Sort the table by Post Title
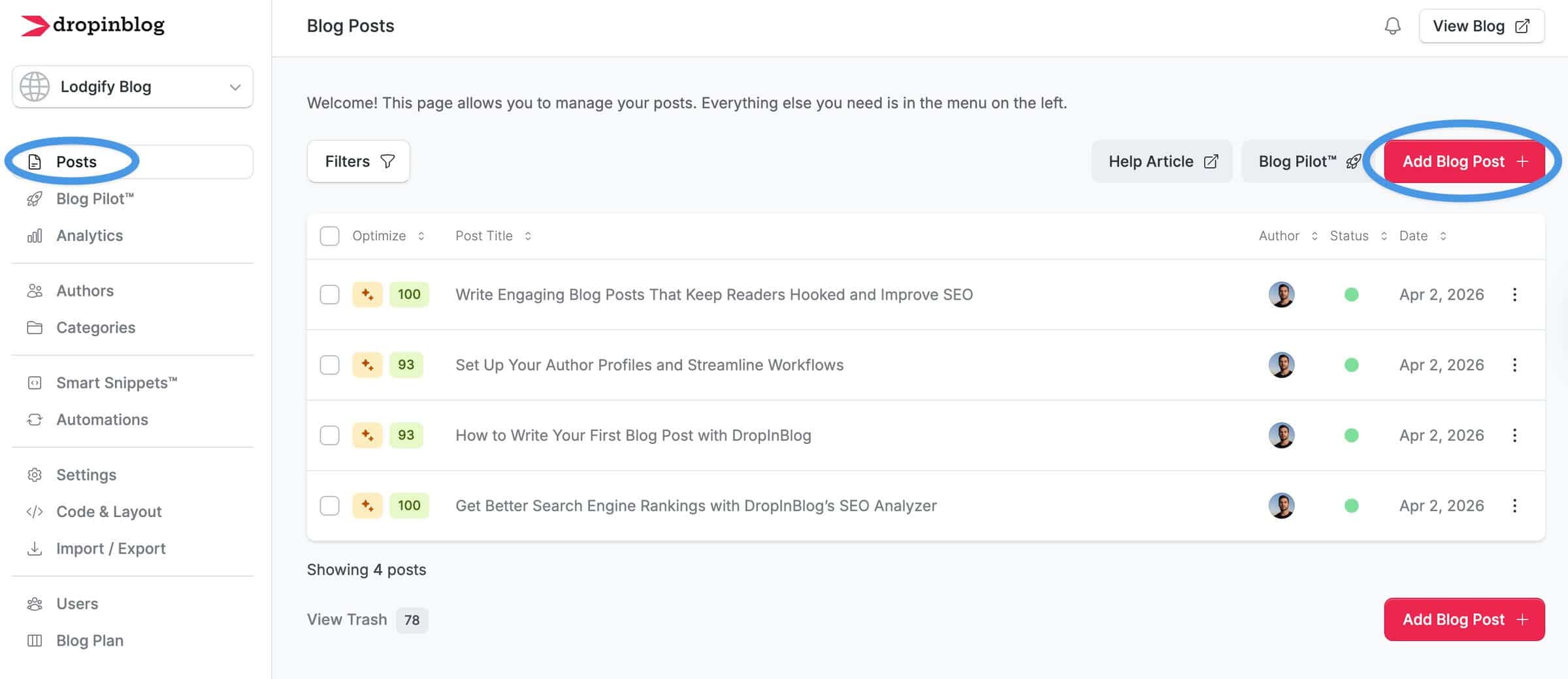The image size is (1568, 679). 493,236
